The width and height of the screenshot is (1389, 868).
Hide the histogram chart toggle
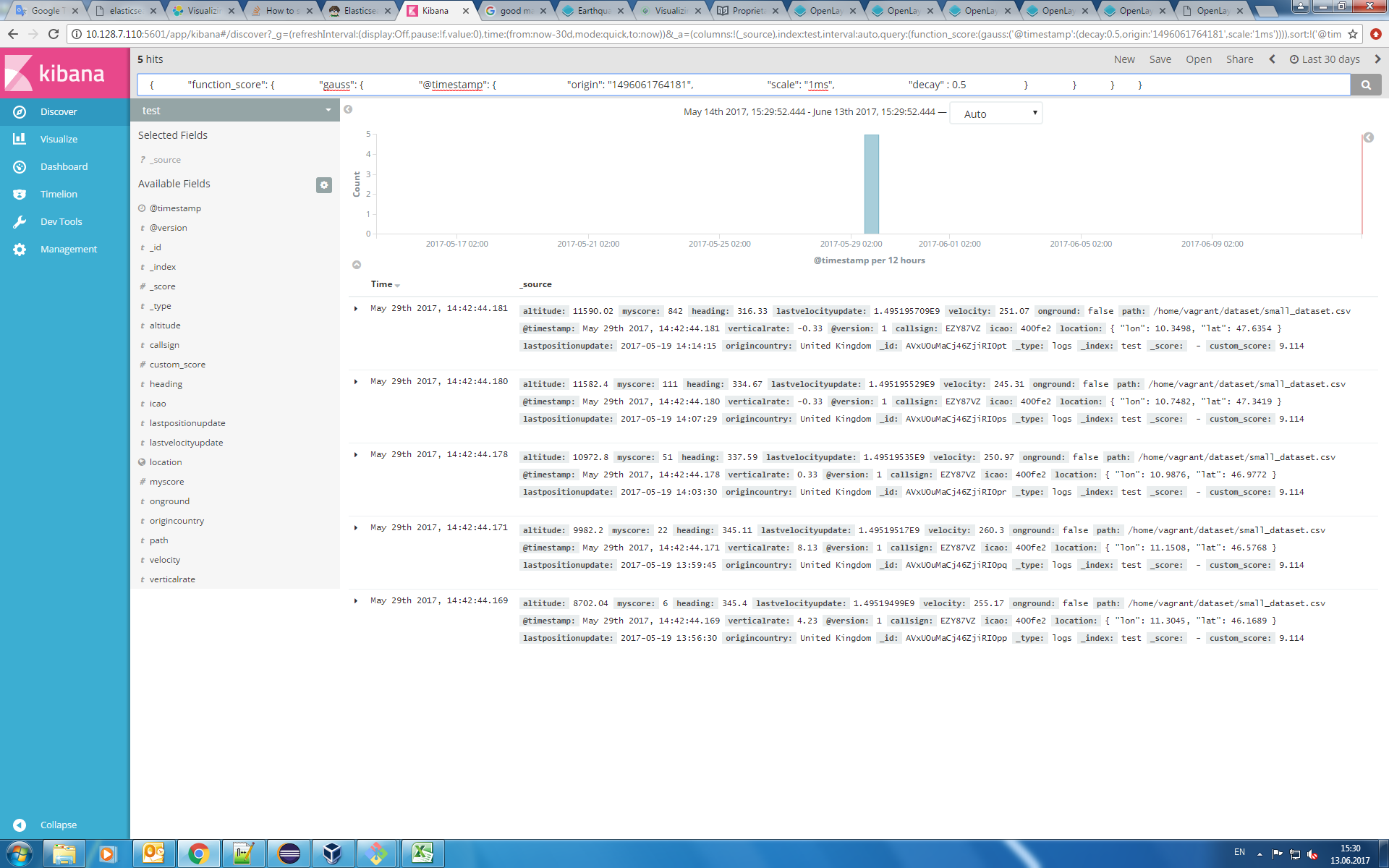click(x=357, y=265)
